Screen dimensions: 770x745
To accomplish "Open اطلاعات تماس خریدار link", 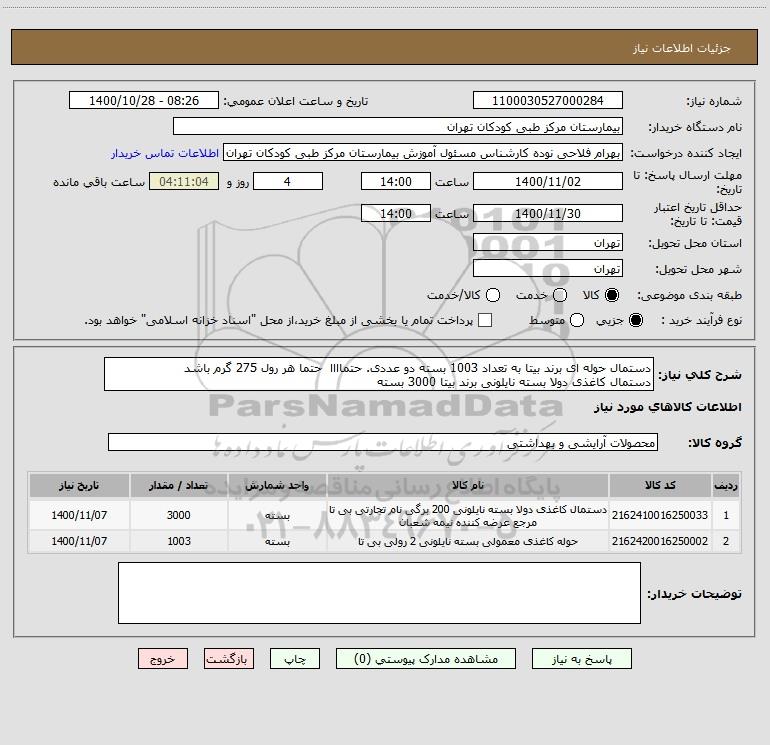I will [164, 154].
